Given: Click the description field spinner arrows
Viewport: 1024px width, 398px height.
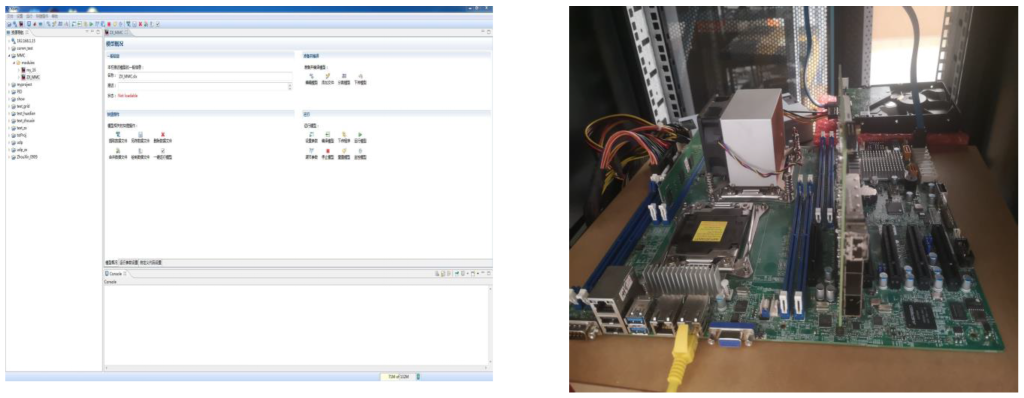Looking at the screenshot, I should click(289, 86).
